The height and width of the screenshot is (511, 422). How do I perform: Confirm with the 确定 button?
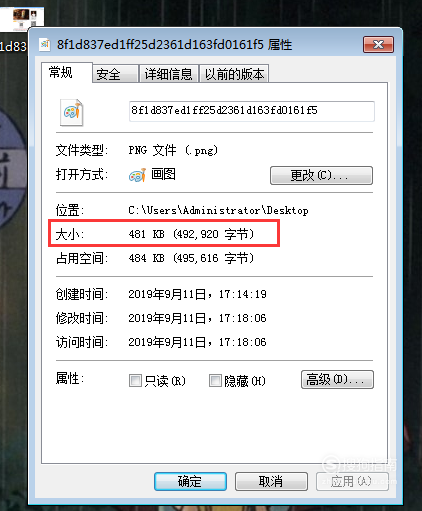click(x=190, y=481)
